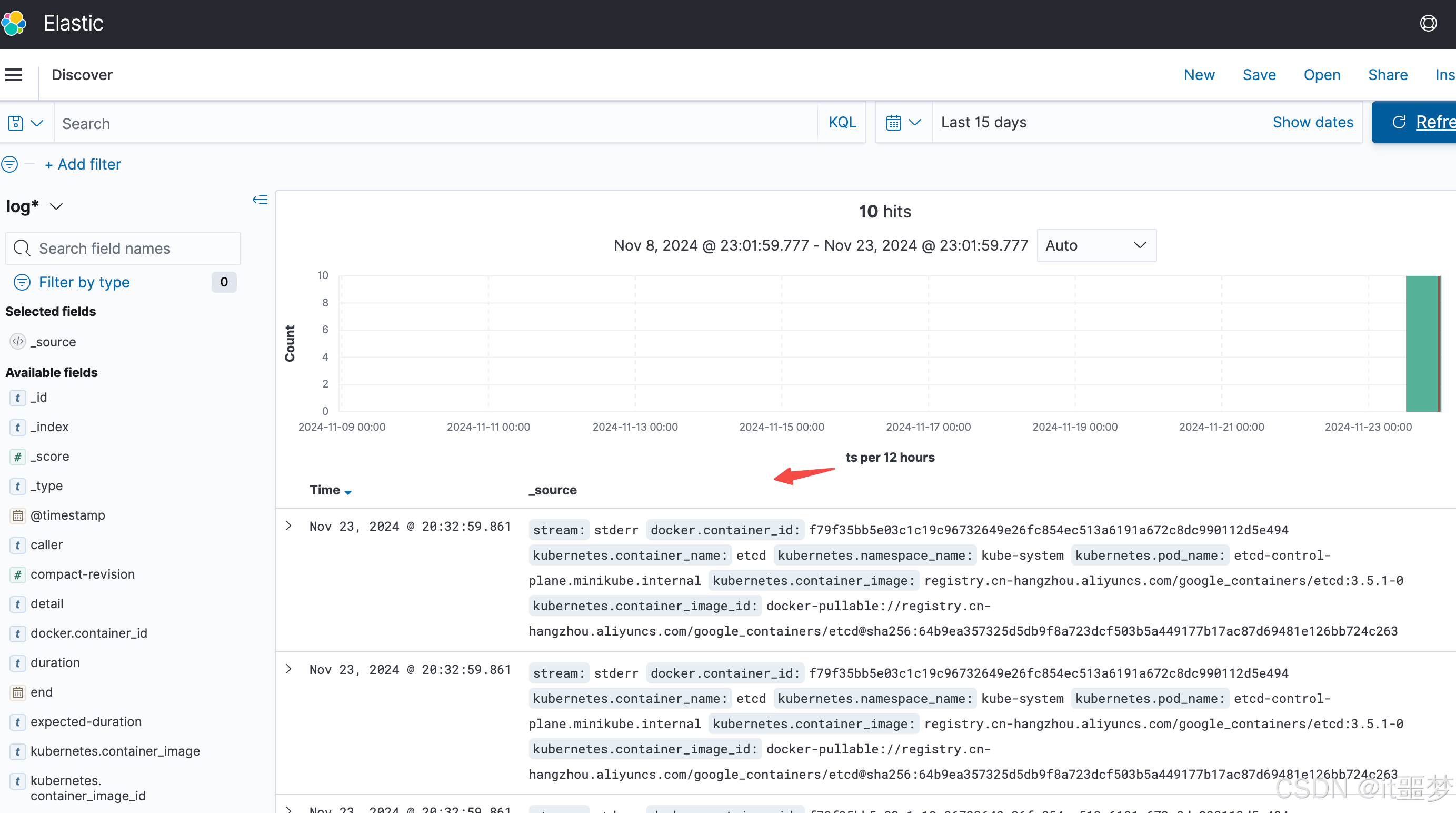The image size is (1456, 813).
Task: Select the docker.container_id field
Action: [89, 633]
